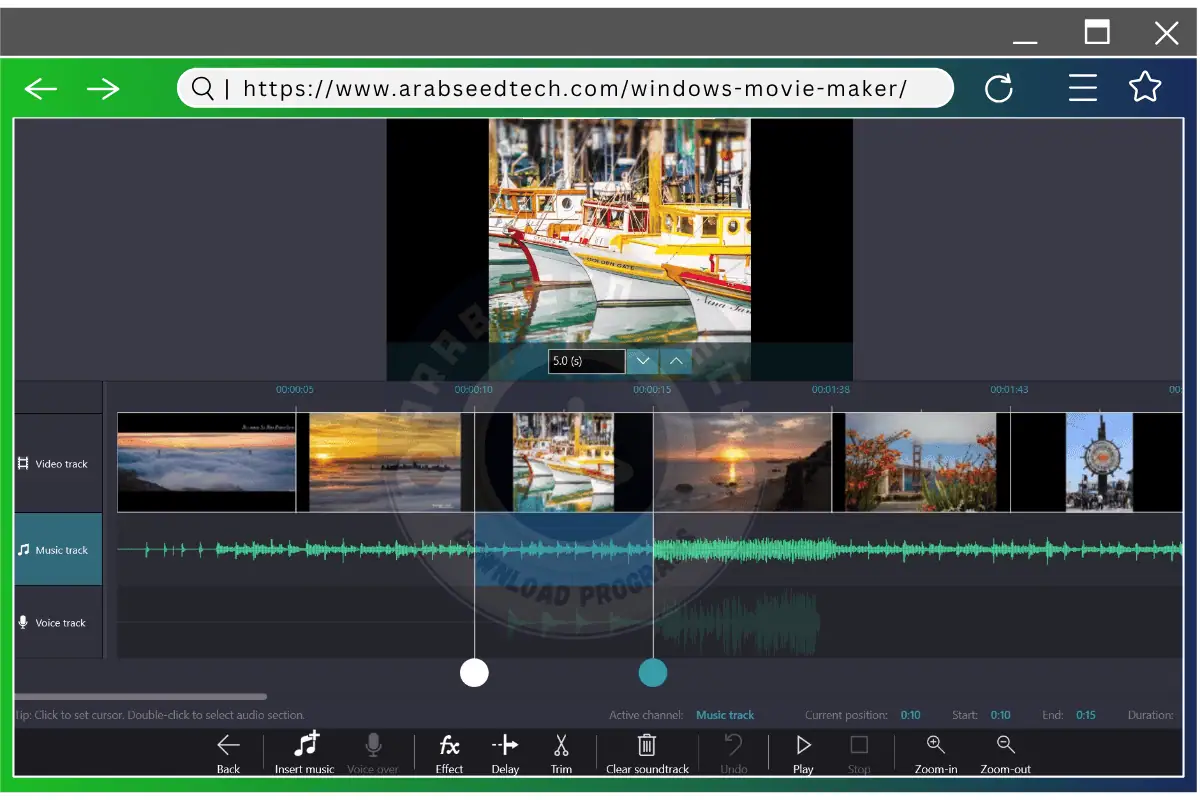Viewport: 1200px width, 800px height.
Task: Open the Effect fx tool
Action: pos(449,747)
